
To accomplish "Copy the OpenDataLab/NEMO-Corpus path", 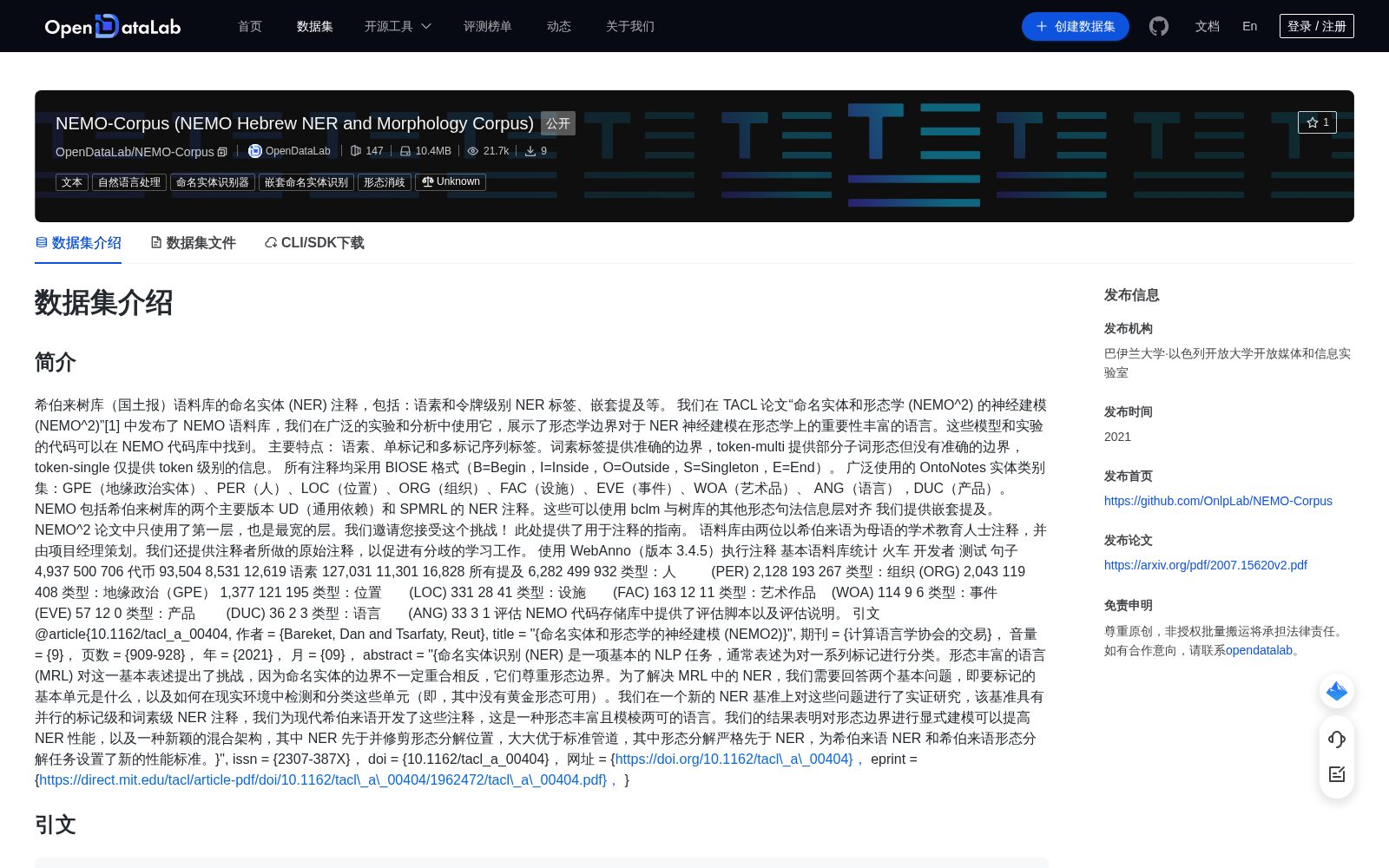I will tap(222, 152).
